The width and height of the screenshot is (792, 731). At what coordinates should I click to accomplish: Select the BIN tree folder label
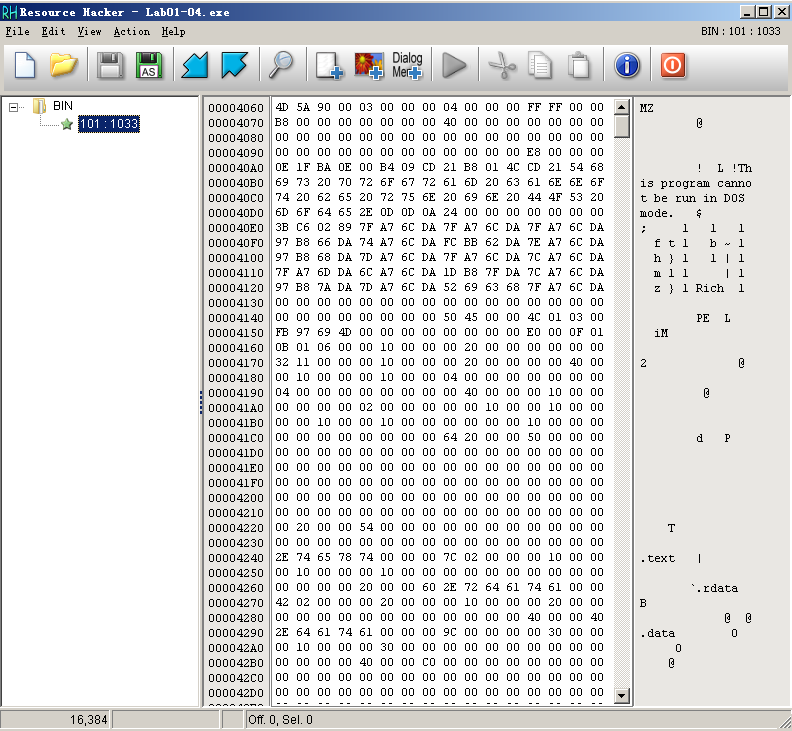point(63,106)
